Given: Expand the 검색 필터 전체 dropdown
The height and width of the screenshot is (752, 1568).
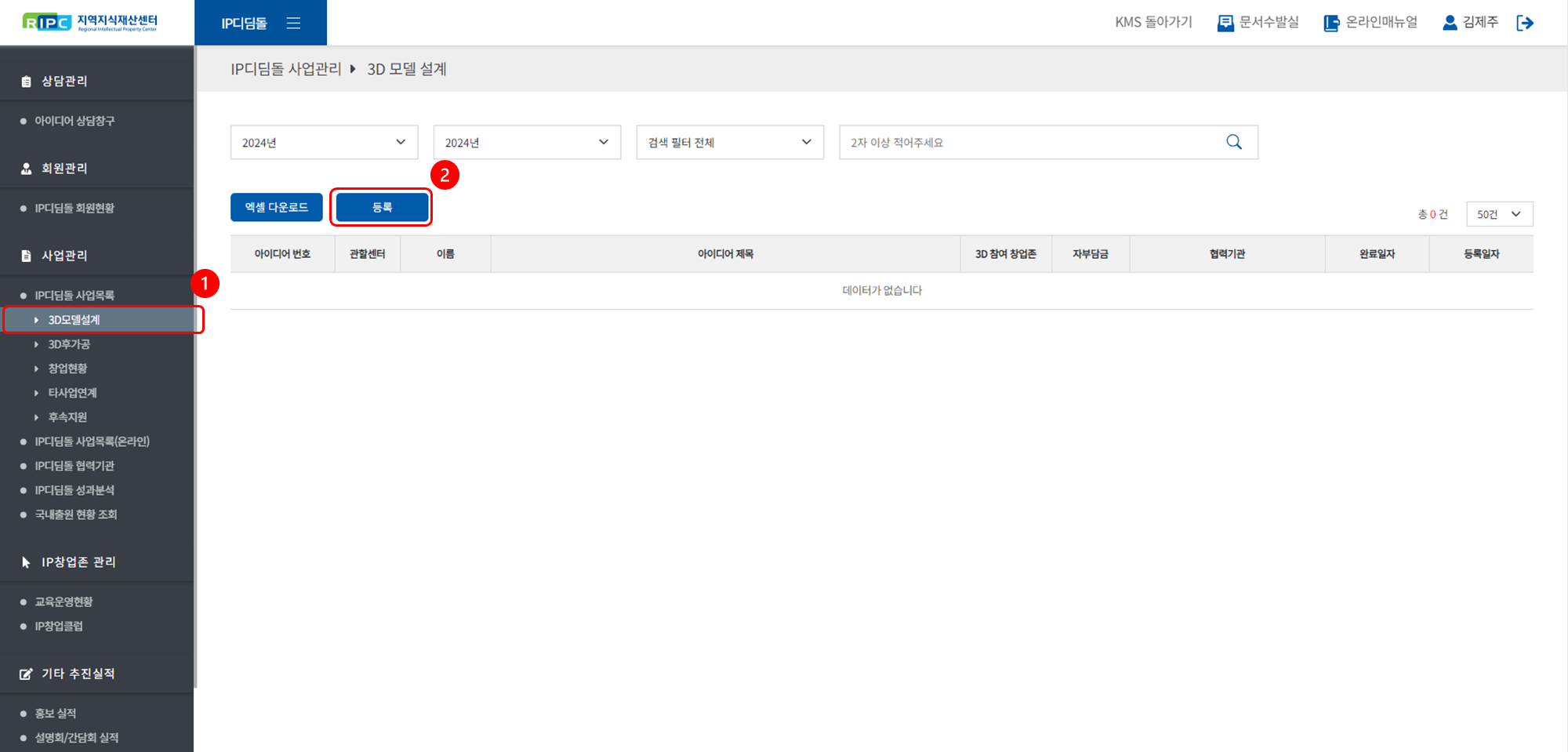Looking at the screenshot, I should coord(729,143).
